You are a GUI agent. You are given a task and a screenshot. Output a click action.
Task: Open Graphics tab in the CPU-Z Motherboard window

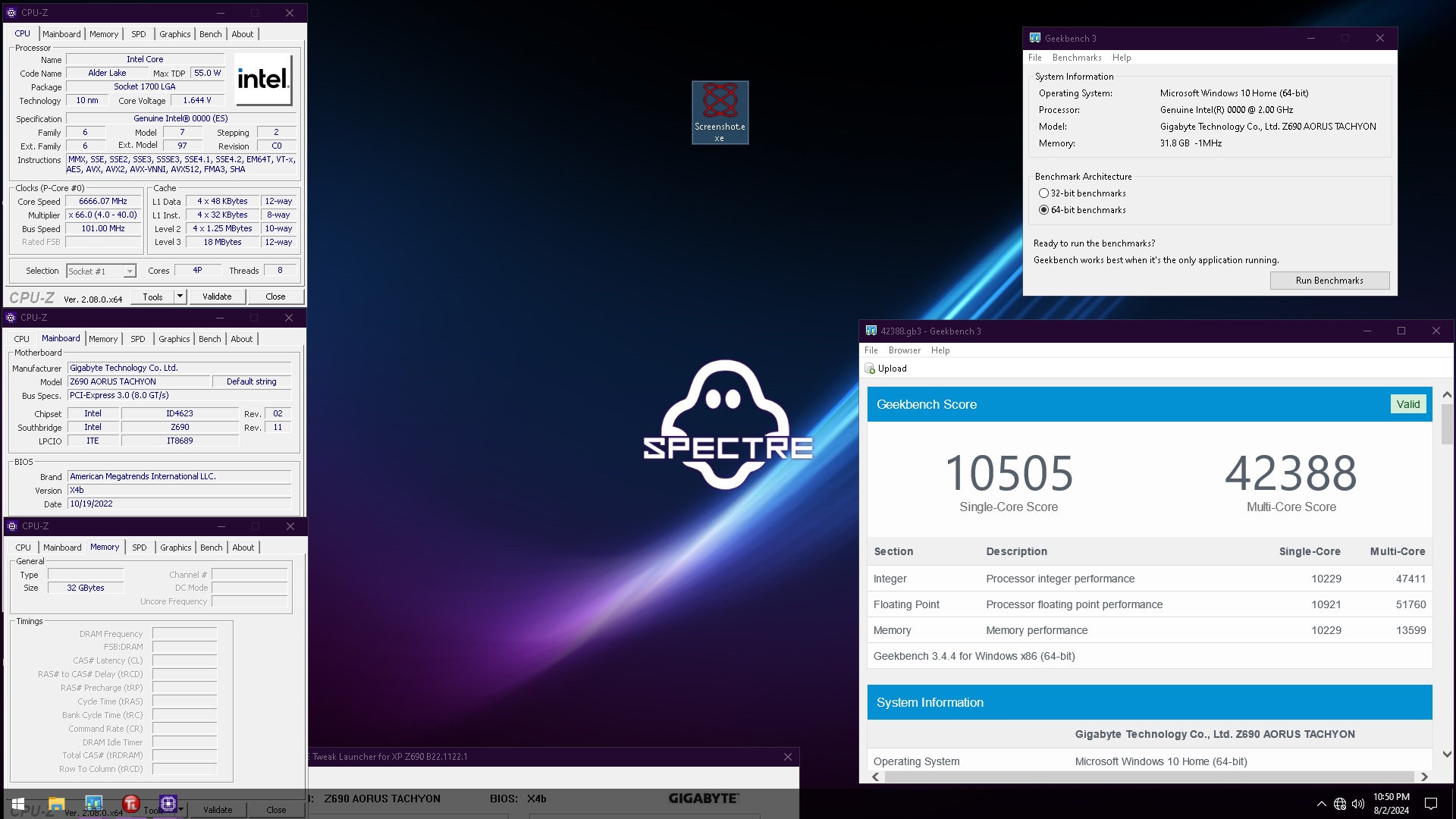(174, 339)
